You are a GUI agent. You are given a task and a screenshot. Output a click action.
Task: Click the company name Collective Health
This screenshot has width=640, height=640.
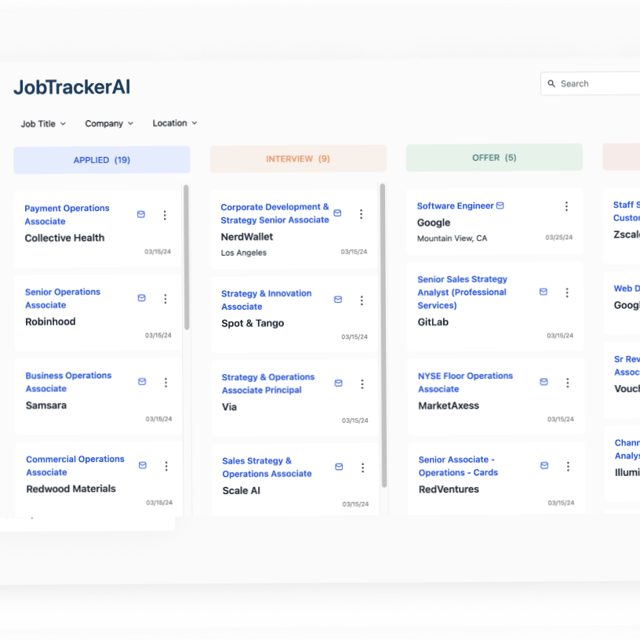point(64,238)
